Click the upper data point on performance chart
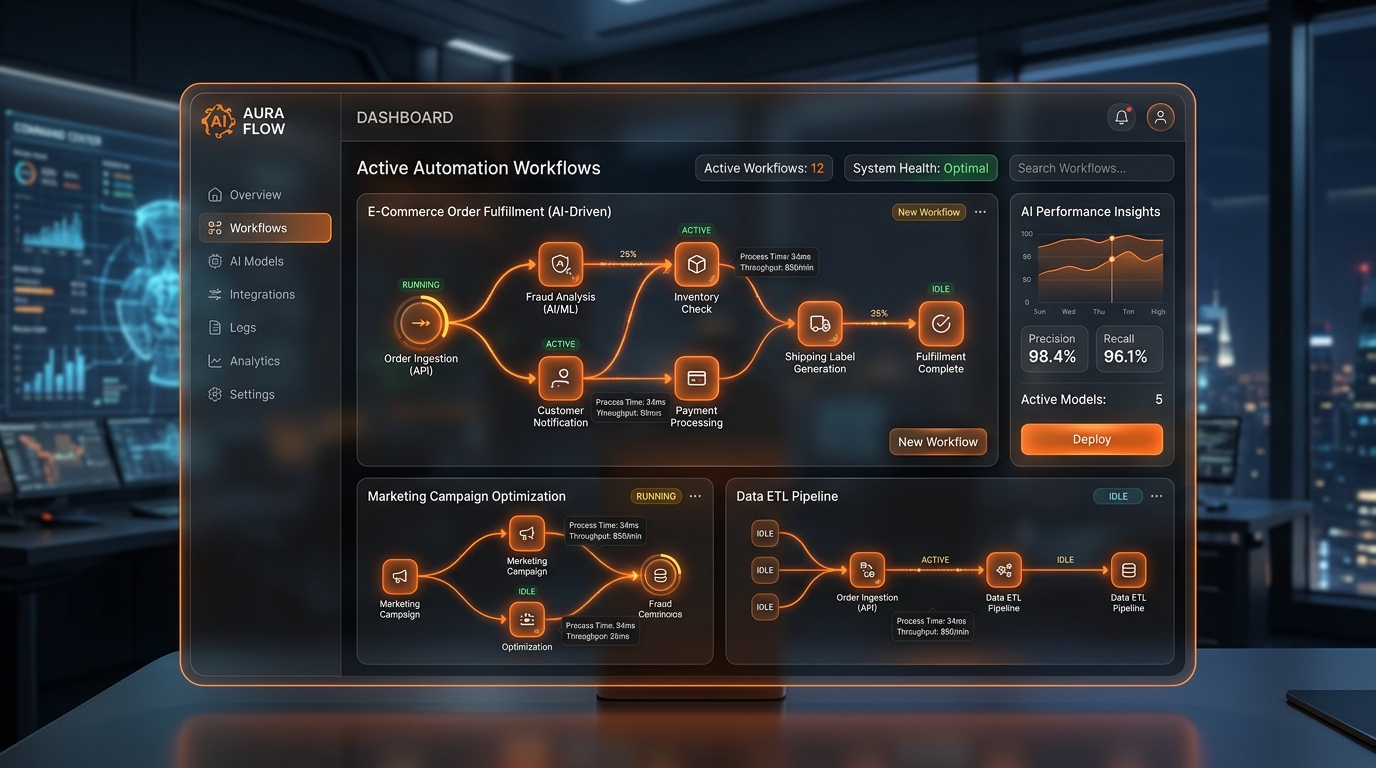Image resolution: width=1376 pixels, height=768 pixels. tap(1112, 238)
